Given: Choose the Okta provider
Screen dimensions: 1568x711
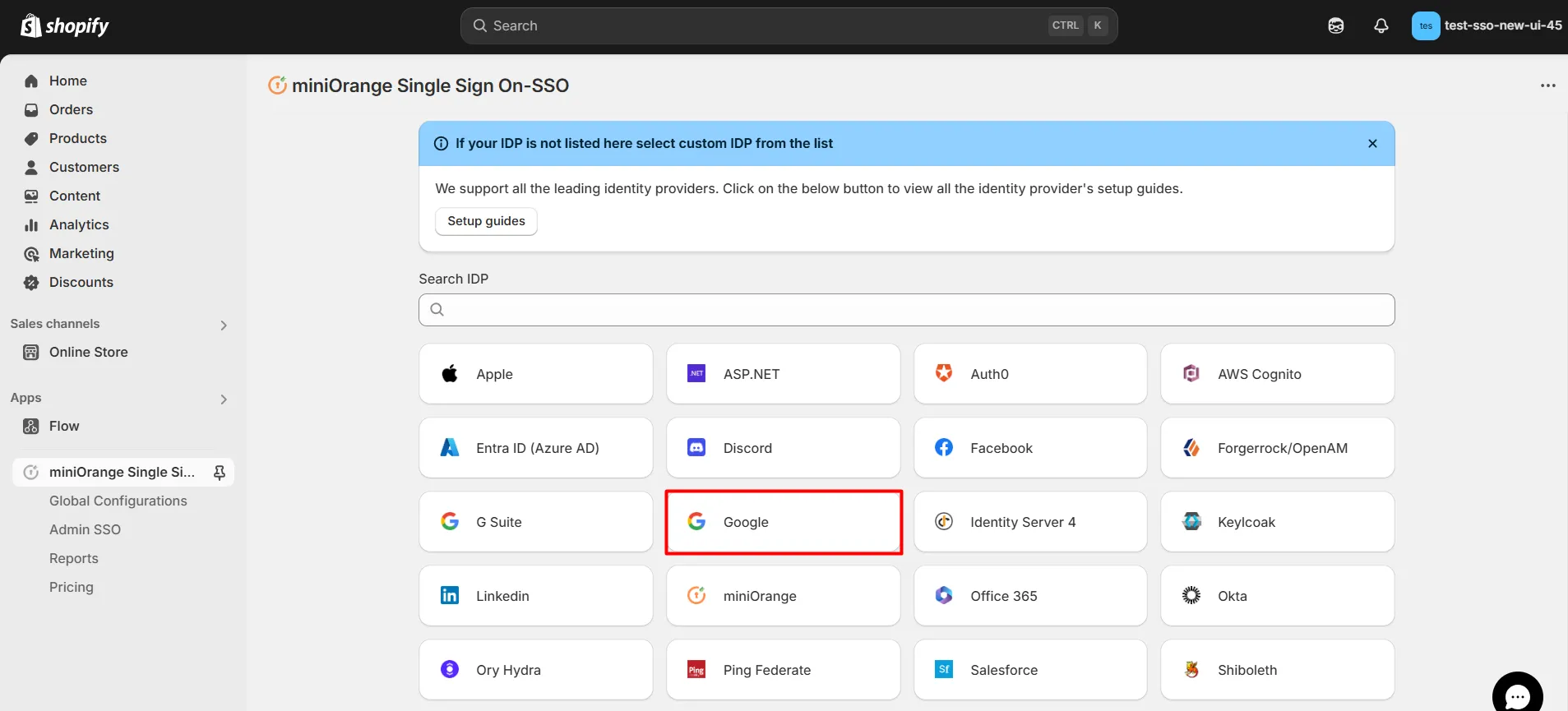Looking at the screenshot, I should [1277, 596].
